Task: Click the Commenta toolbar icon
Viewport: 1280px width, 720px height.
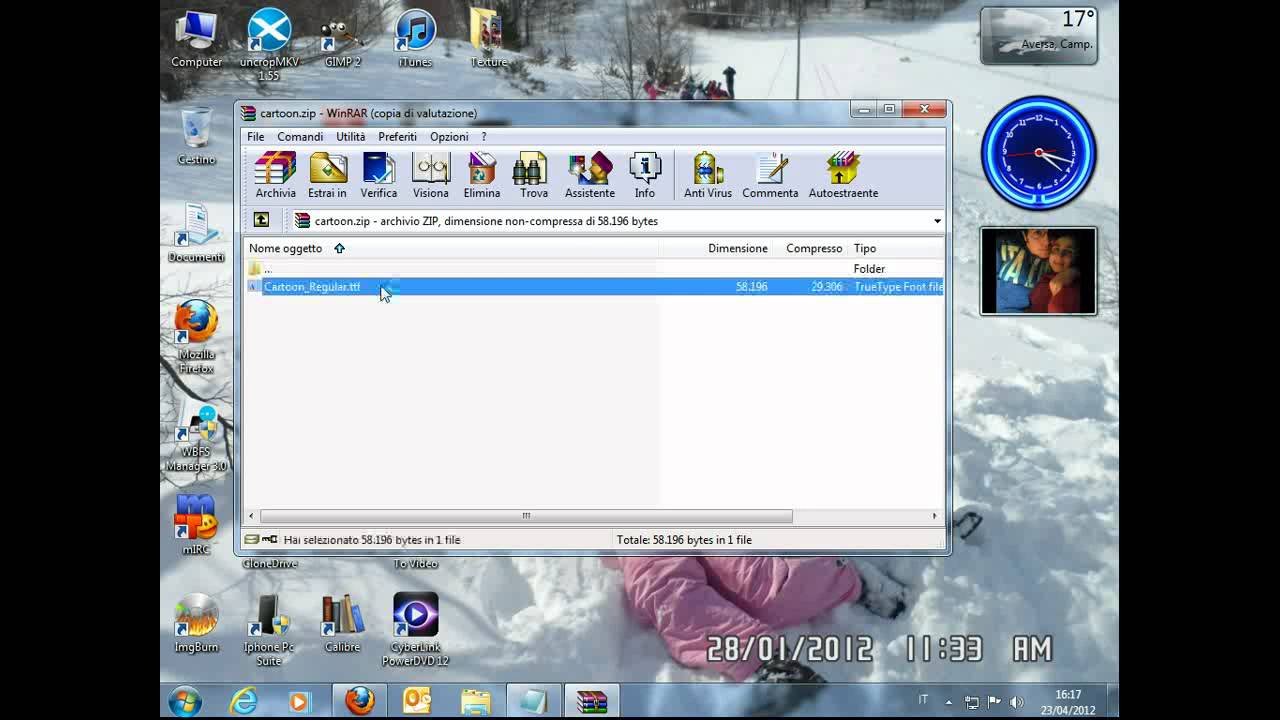Action: click(x=770, y=176)
